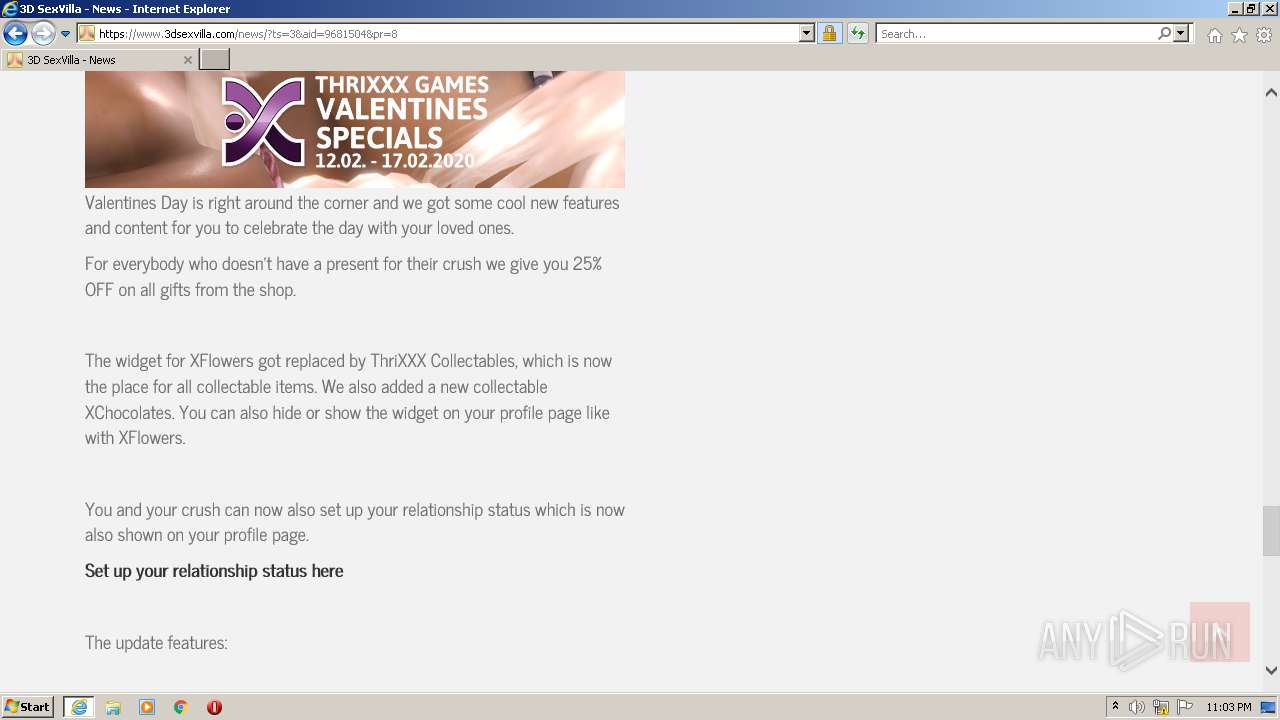
Task: Open the Home page icon
Action: pyautogui.click(x=1214, y=35)
